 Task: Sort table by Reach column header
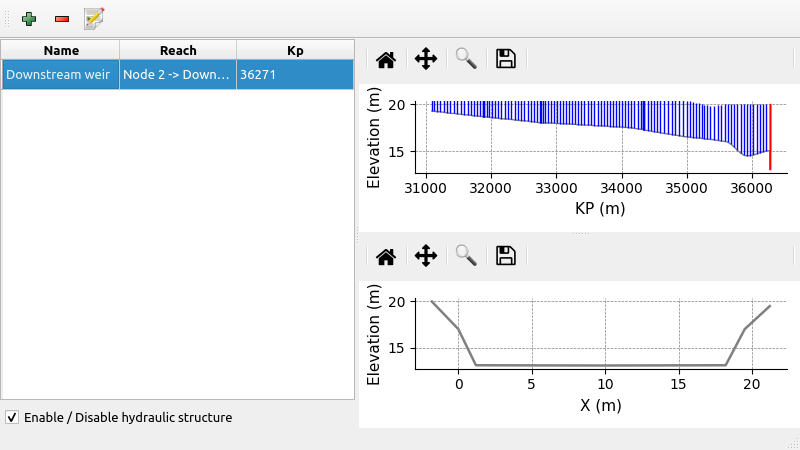pos(178,50)
